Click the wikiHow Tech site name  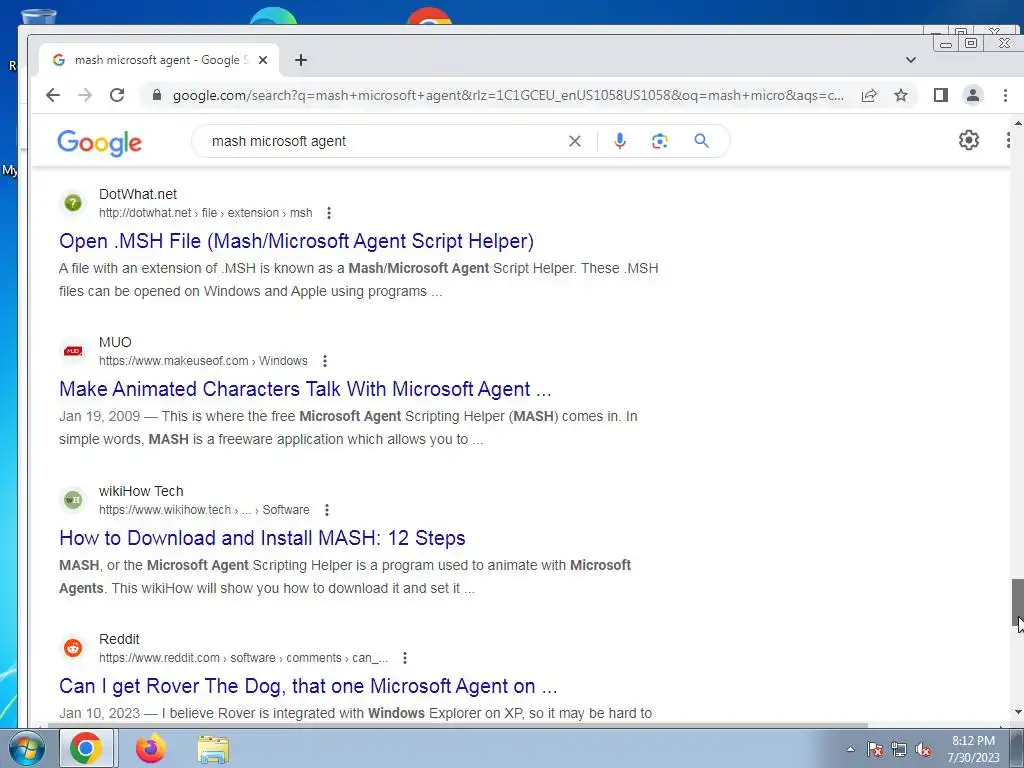pyautogui.click(x=141, y=491)
